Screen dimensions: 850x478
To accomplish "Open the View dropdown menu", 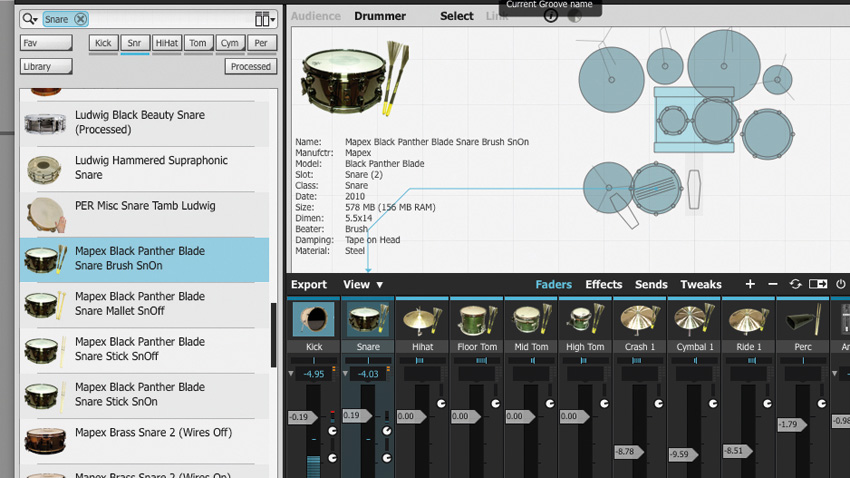I will click(x=363, y=285).
